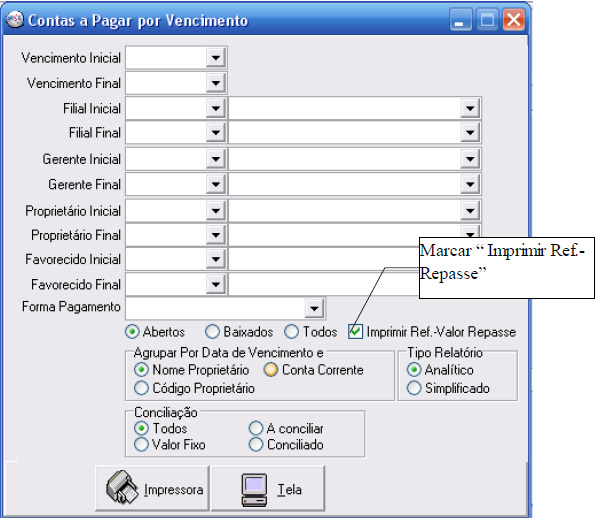616x518 pixels.
Task: Choose the Todos status radio button
Action: click(x=291, y=332)
